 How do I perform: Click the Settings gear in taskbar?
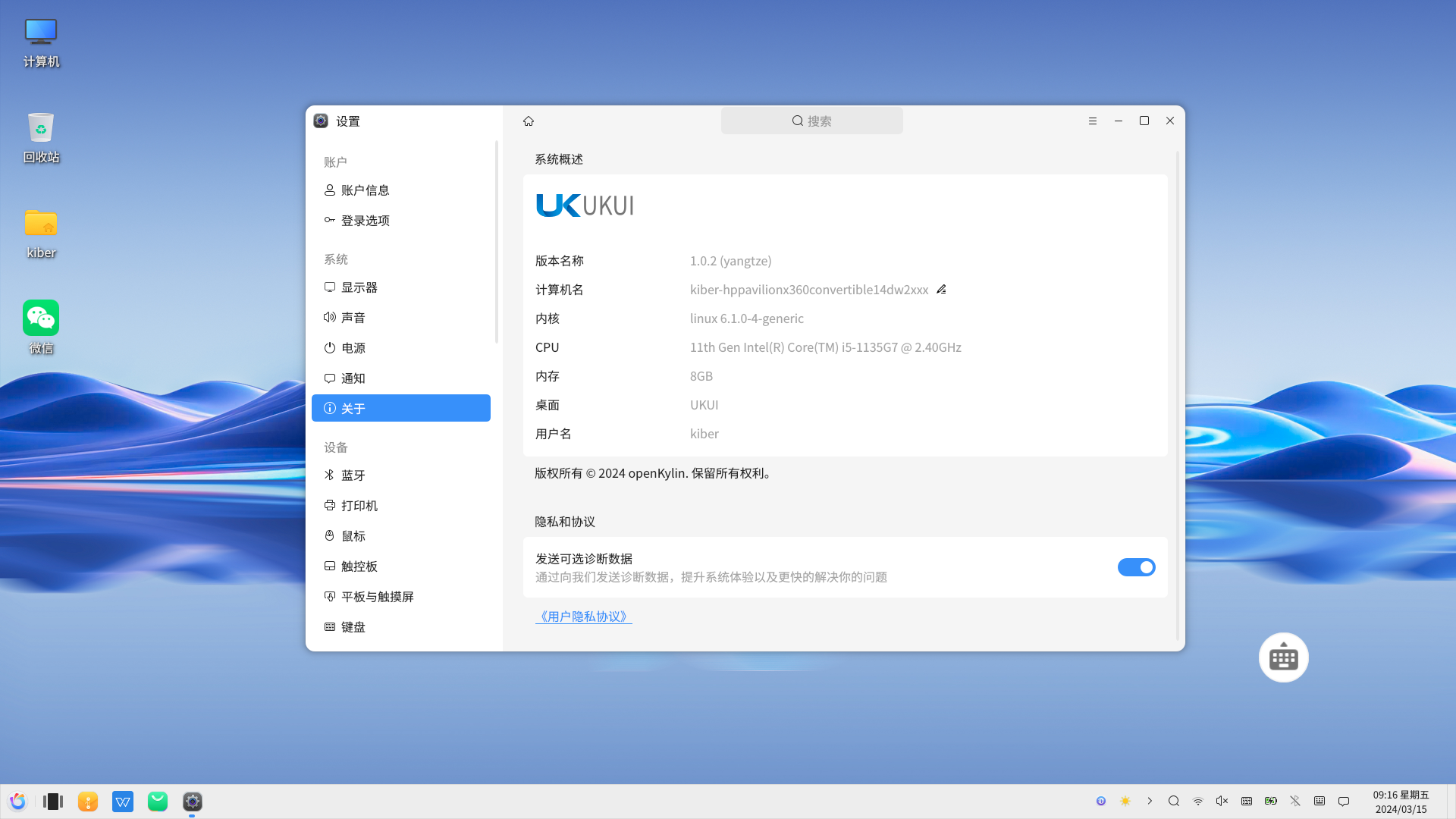tap(193, 802)
